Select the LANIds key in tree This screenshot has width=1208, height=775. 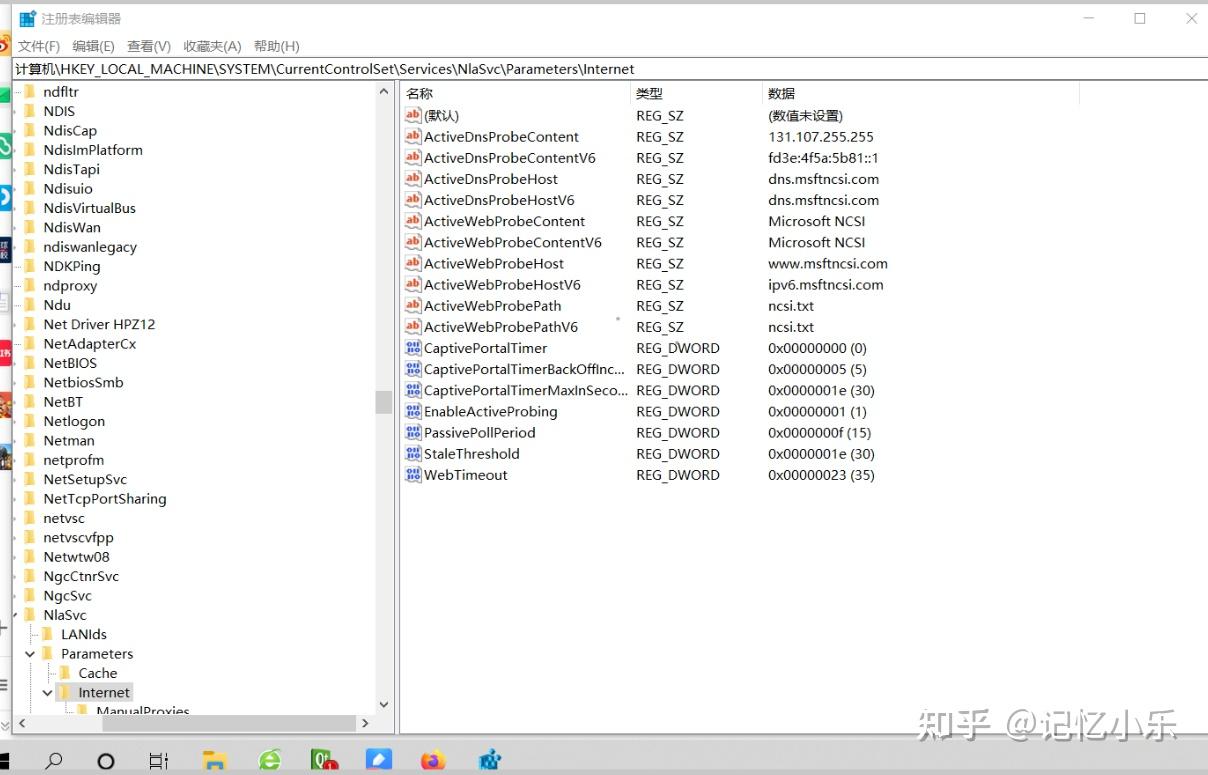[x=83, y=634]
